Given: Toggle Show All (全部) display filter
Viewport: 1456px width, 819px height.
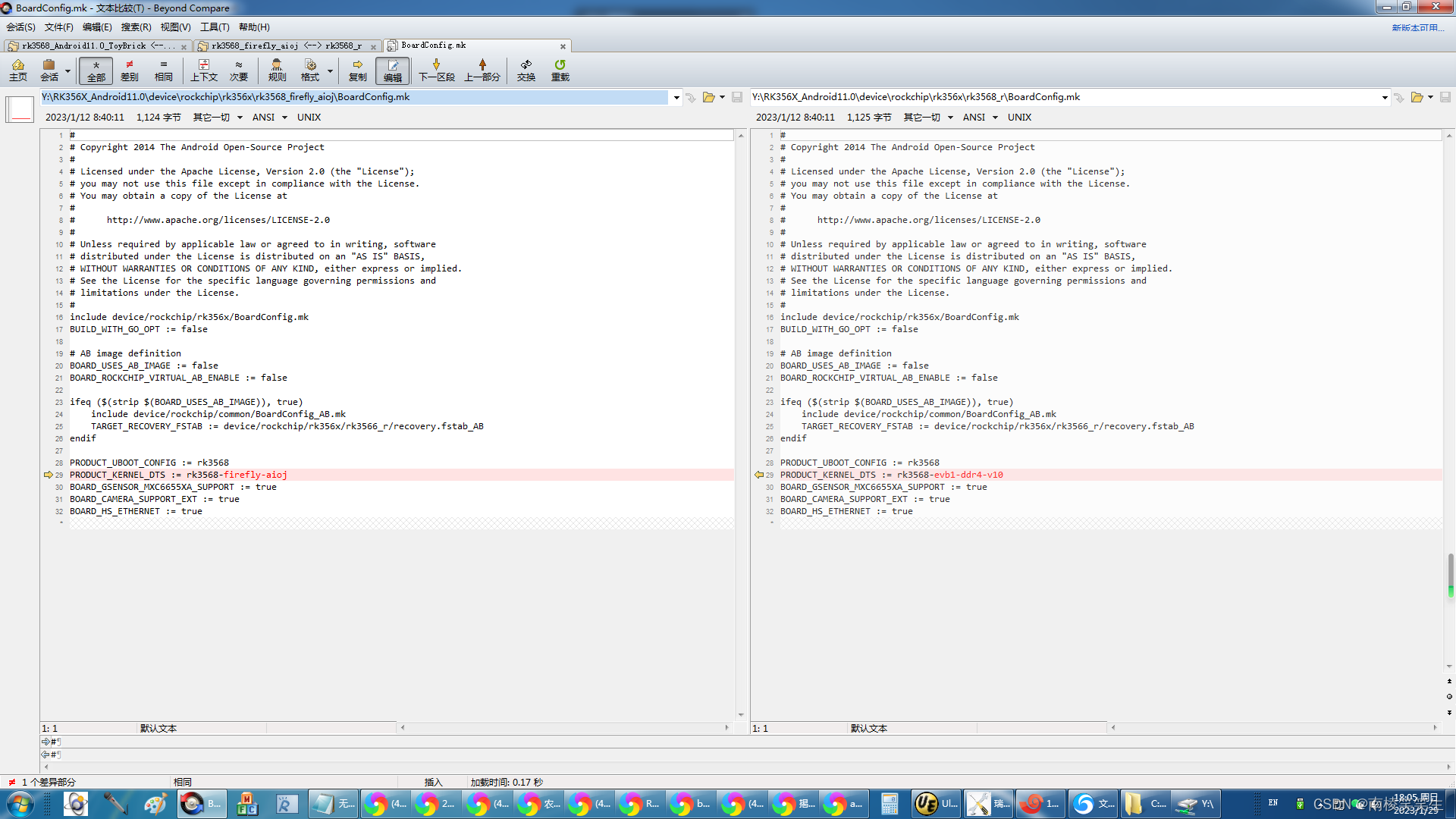Looking at the screenshot, I should tap(96, 70).
